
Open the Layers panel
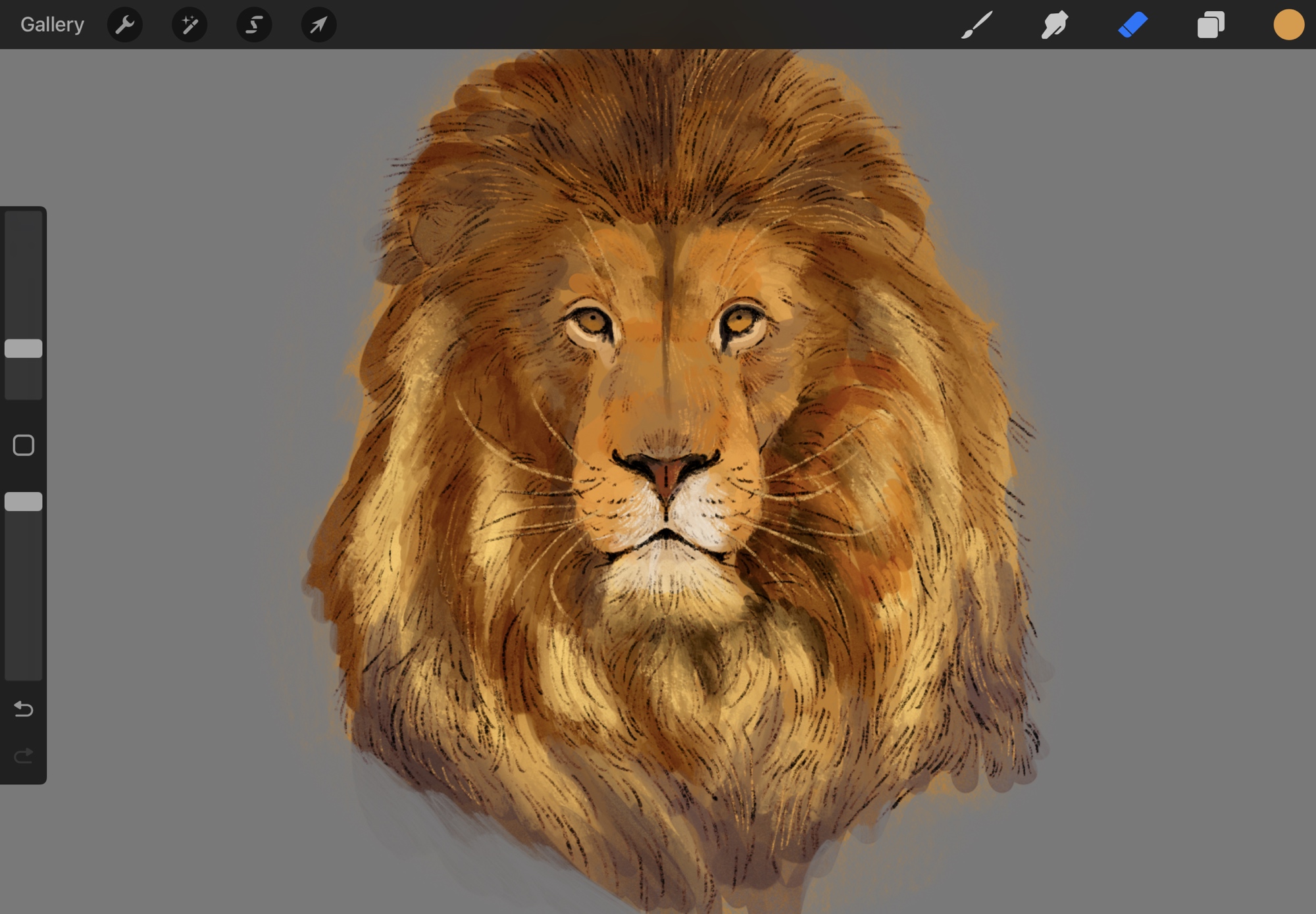1211,25
